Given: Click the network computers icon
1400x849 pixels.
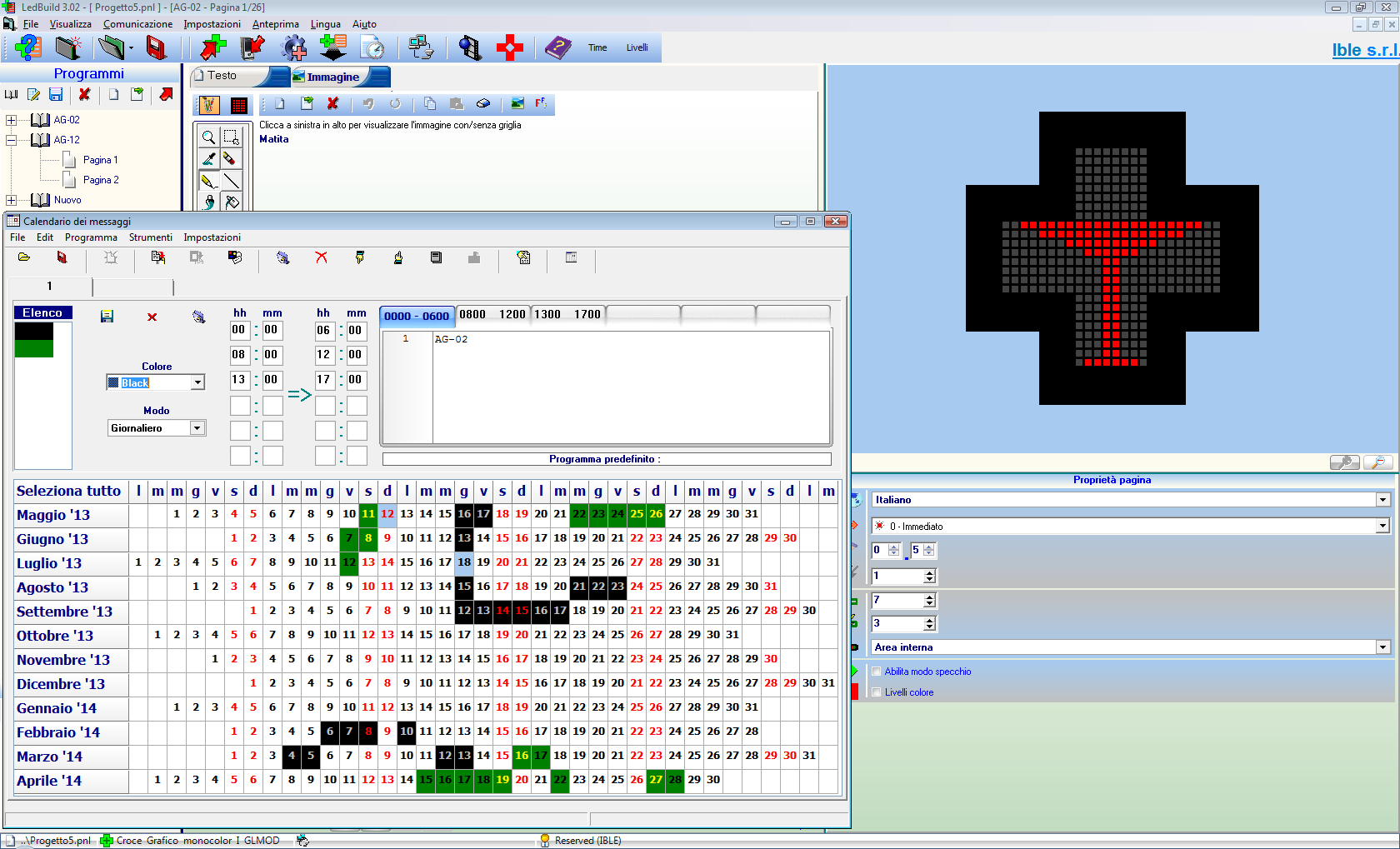Looking at the screenshot, I should (421, 47).
